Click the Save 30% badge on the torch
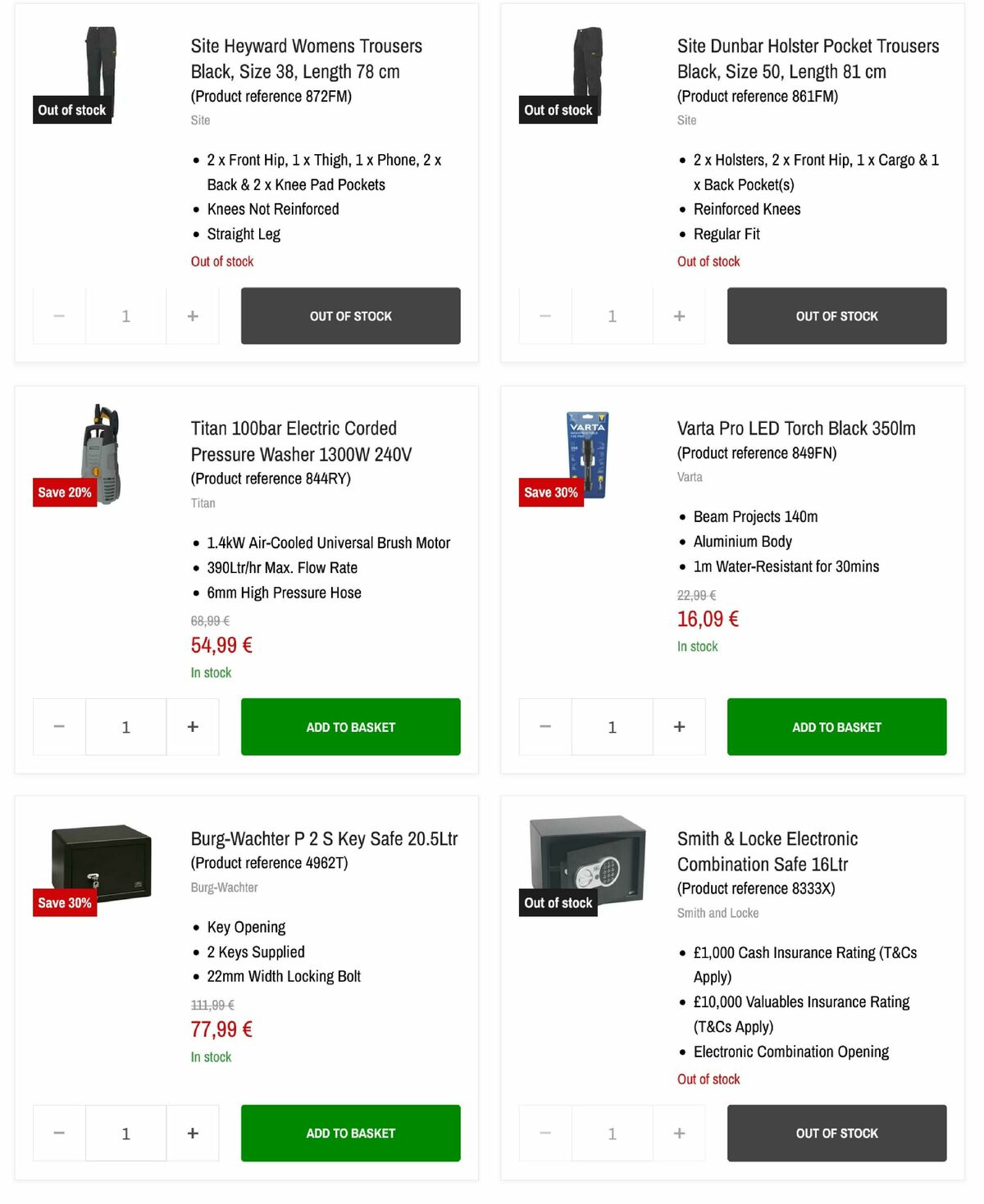Viewport: 984px width, 1204px height. click(x=551, y=493)
